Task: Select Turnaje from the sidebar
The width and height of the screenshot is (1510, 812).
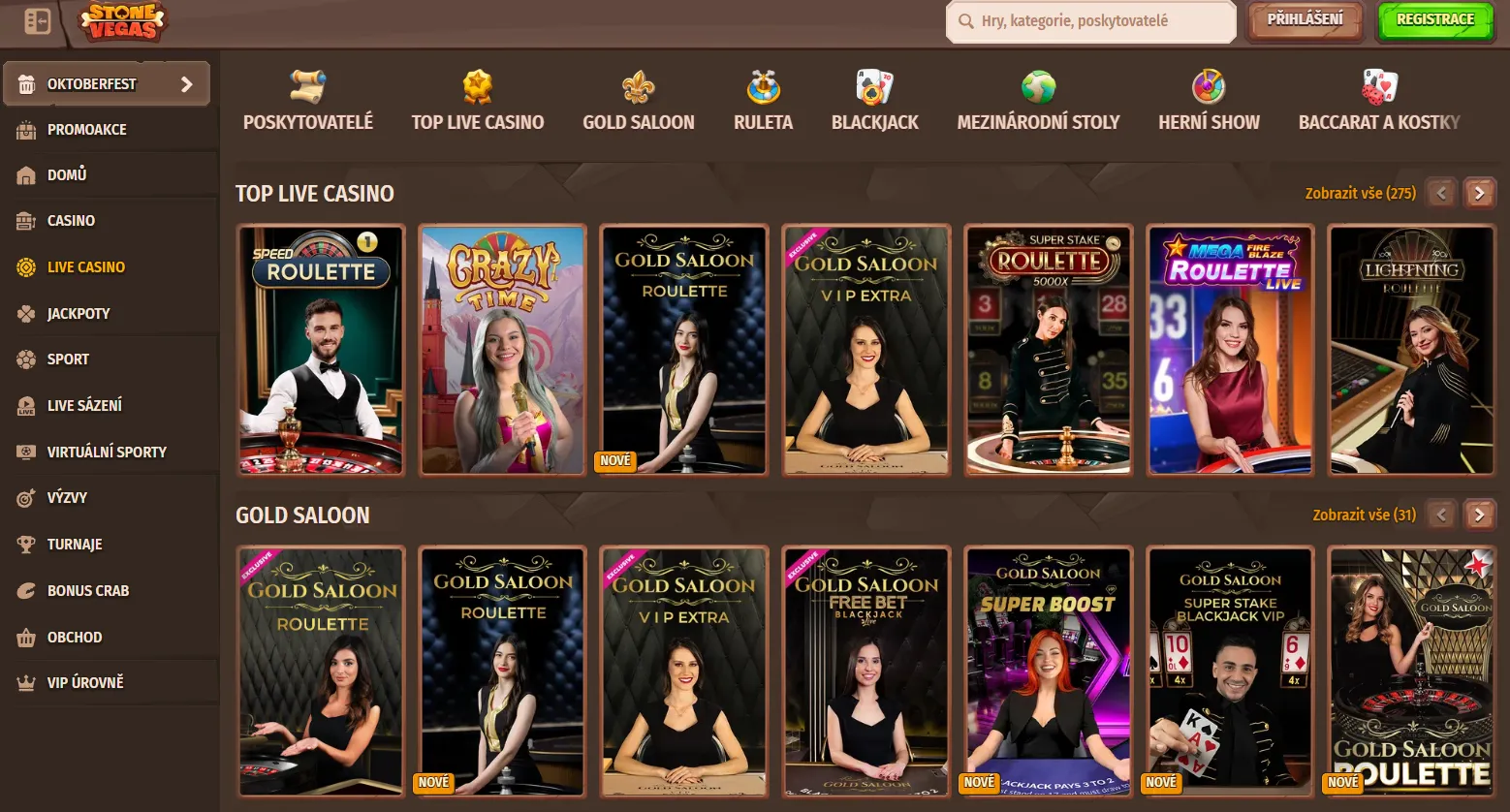Action: (x=75, y=544)
